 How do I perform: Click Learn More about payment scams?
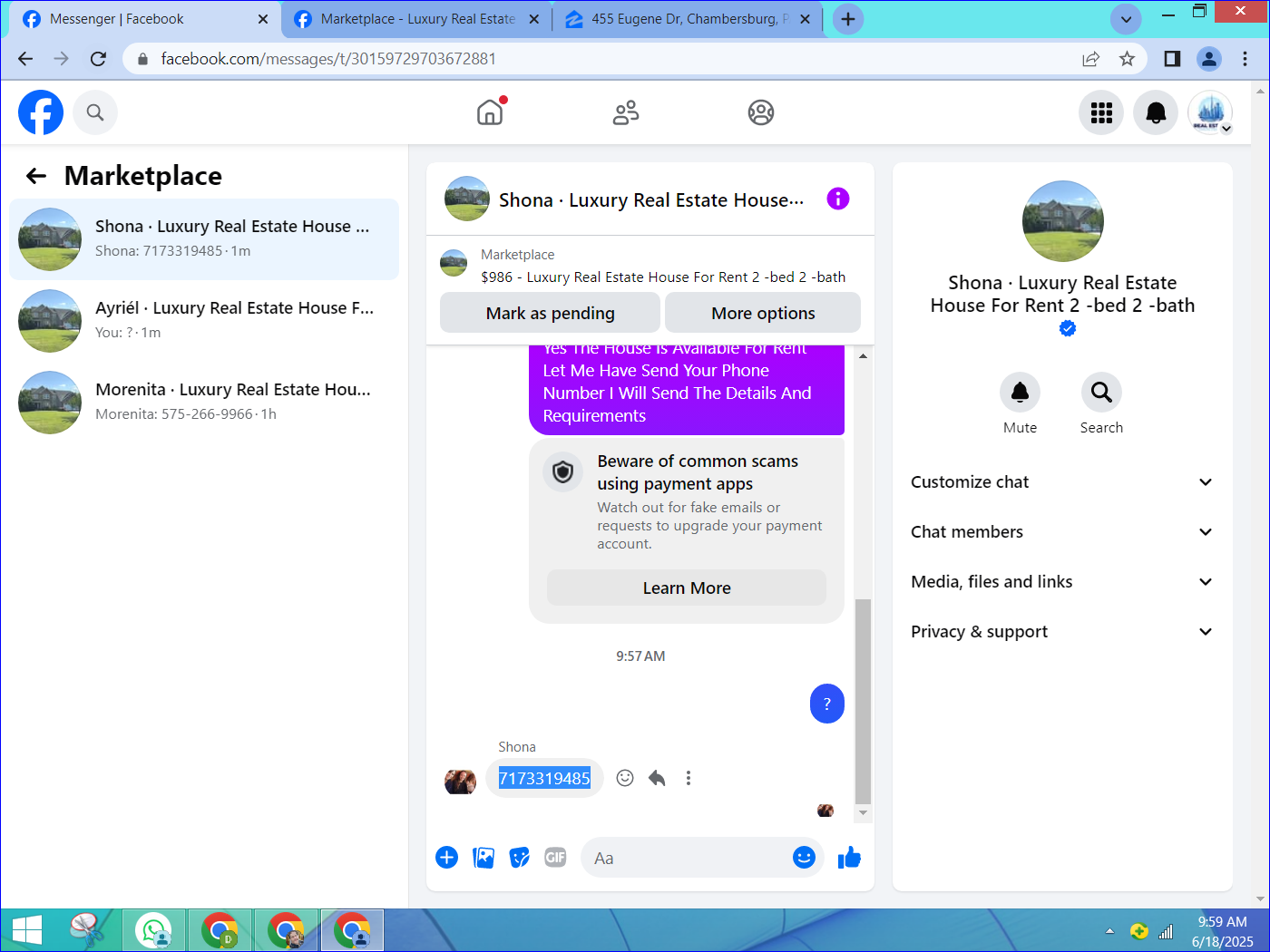tap(687, 588)
